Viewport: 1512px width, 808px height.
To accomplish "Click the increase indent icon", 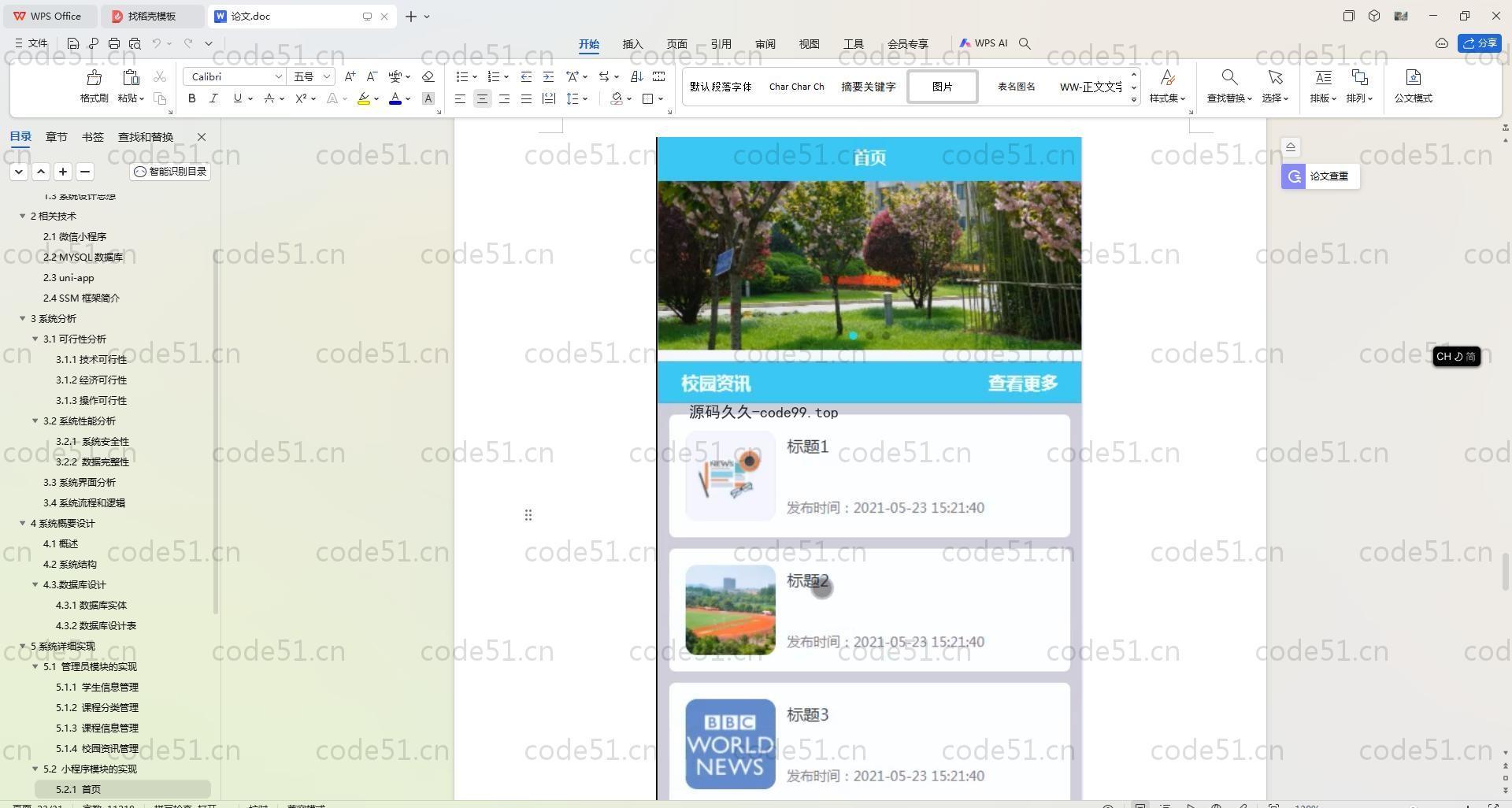I will [548, 76].
